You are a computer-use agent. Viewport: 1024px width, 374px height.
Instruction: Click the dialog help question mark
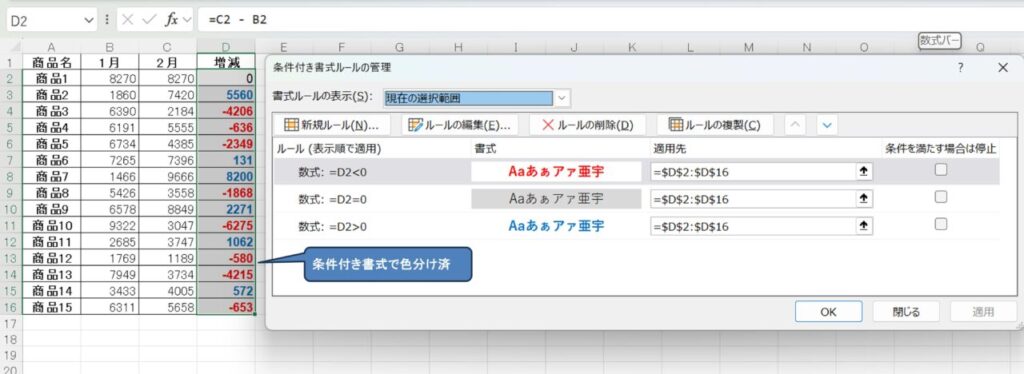click(x=960, y=67)
